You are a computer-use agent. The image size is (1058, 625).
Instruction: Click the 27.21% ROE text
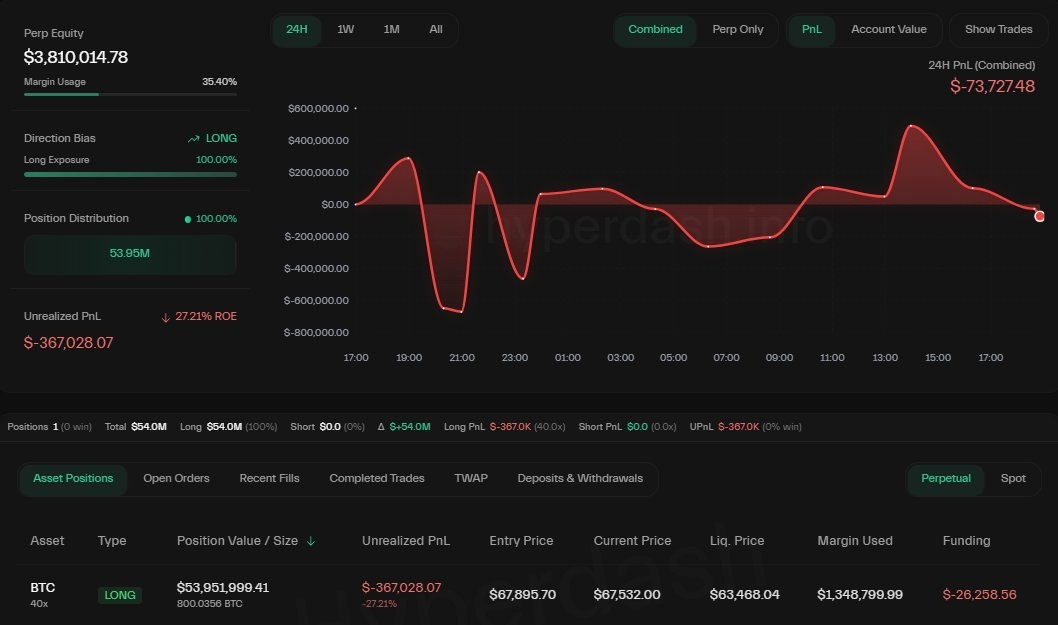pyautogui.click(x=206, y=317)
